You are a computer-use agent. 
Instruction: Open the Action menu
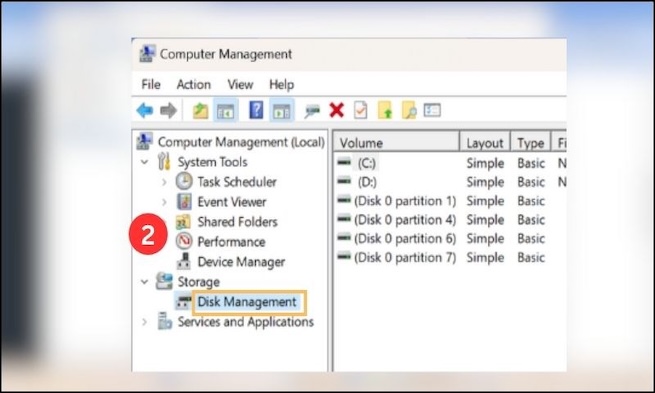[193, 84]
